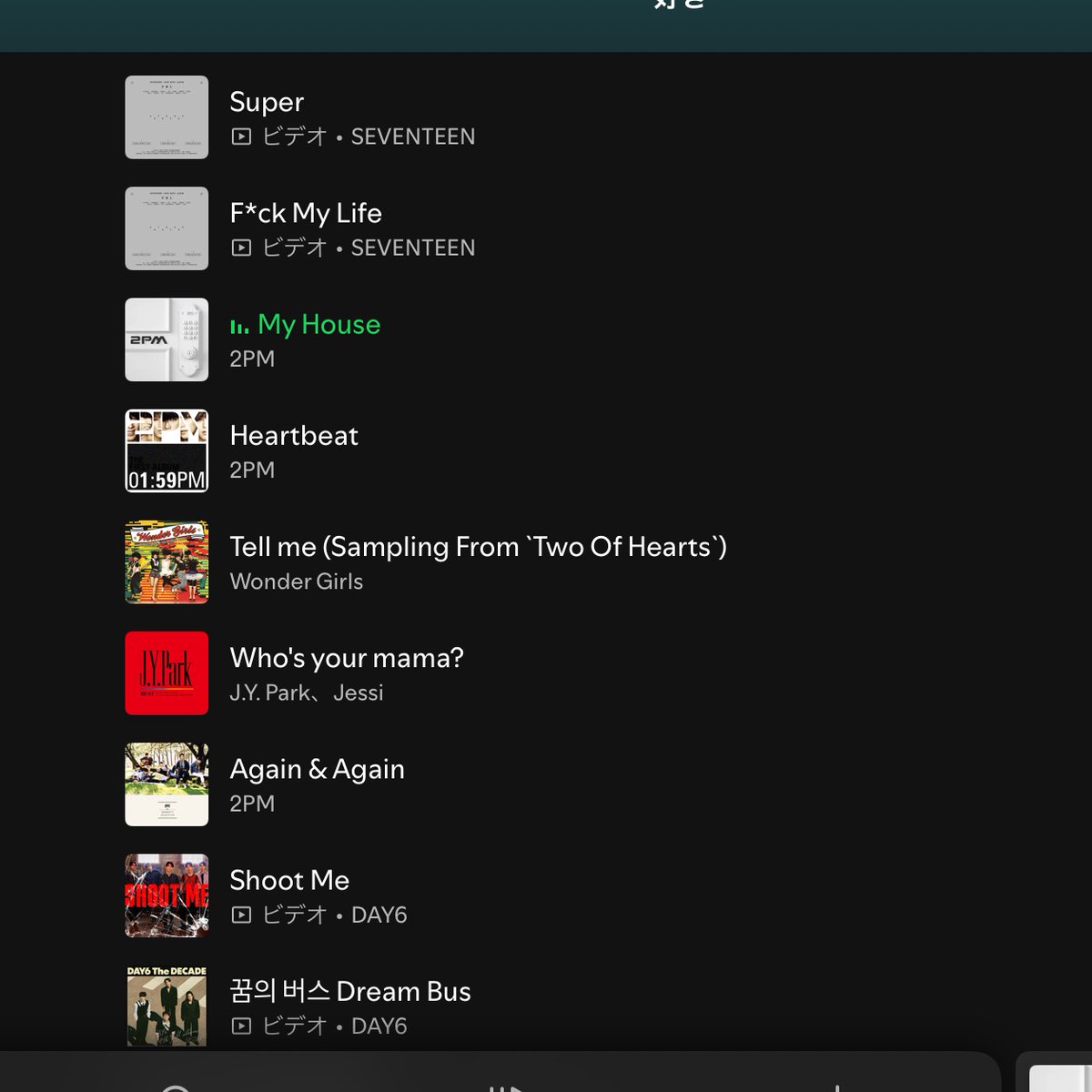
Task: Open 2PM artist under My House
Action: [252, 359]
